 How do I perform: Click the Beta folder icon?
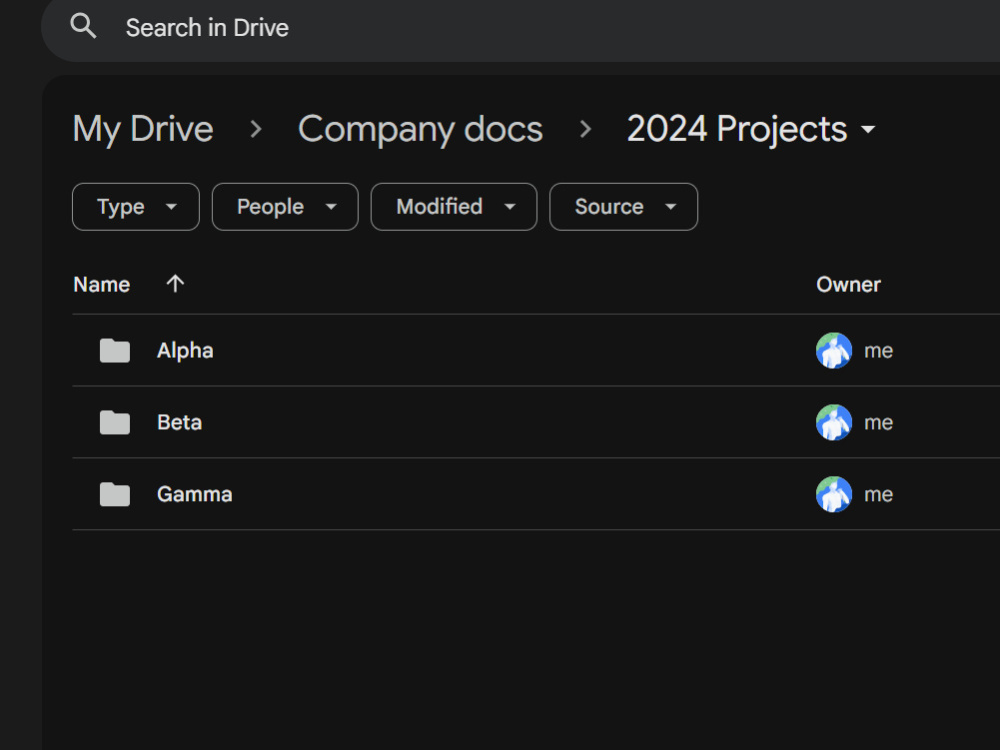point(115,423)
